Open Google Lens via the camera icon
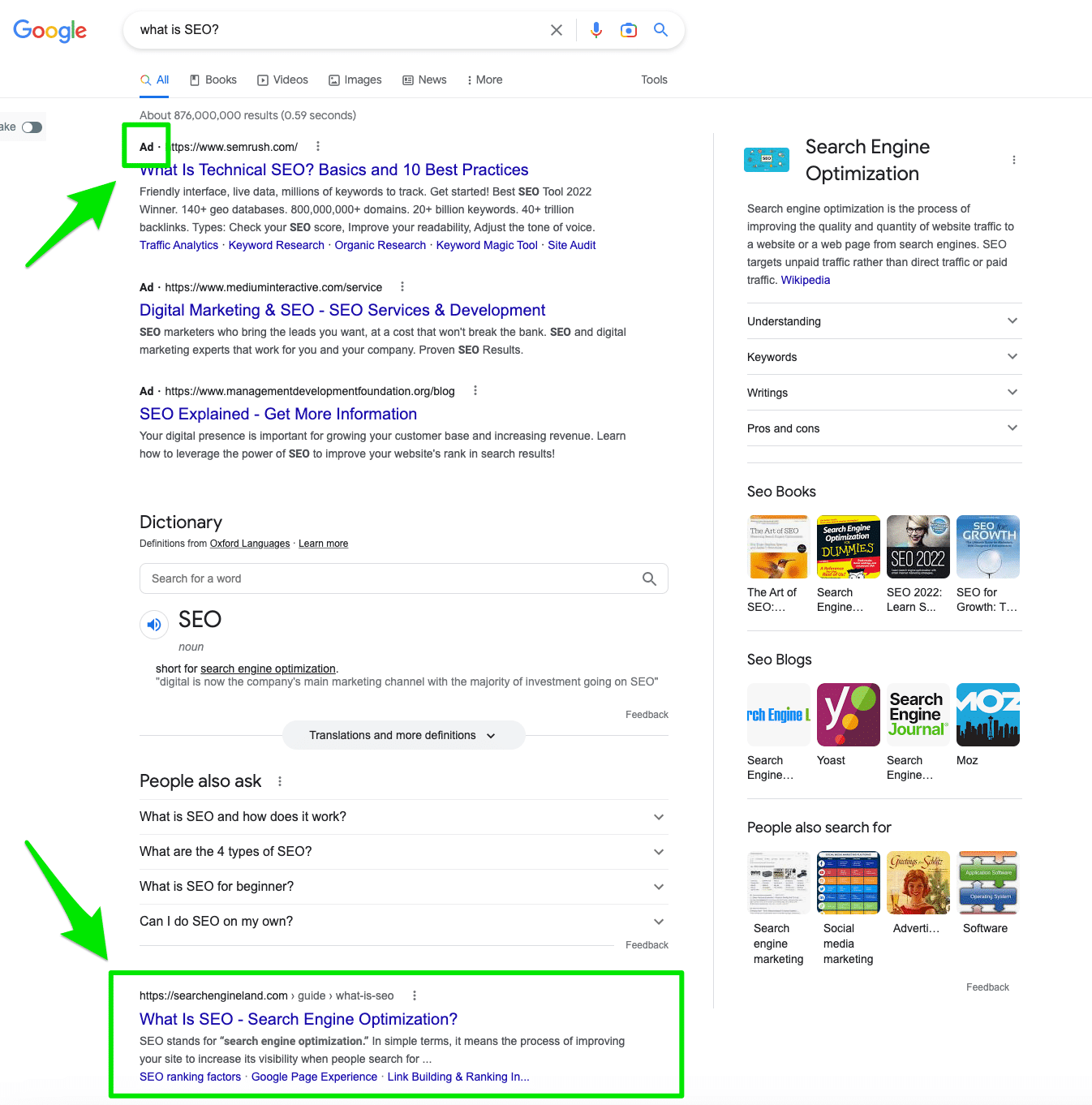This screenshot has width=1092, height=1105. coord(629,29)
